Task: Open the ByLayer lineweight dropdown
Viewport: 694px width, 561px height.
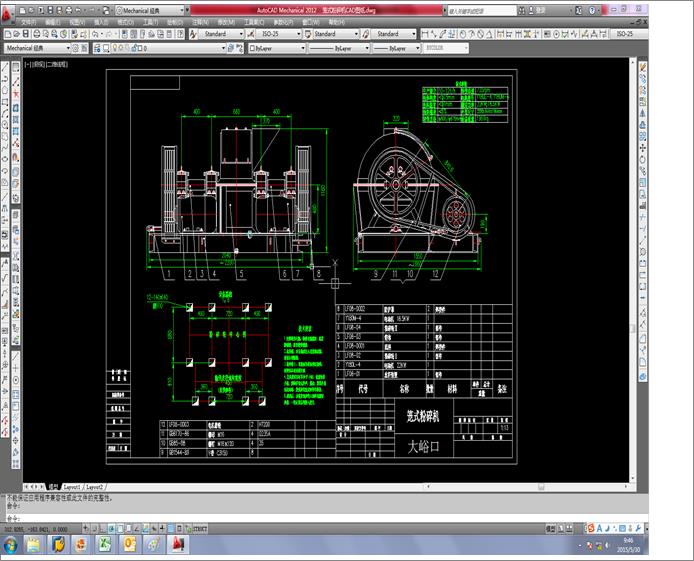Action: coord(396,48)
